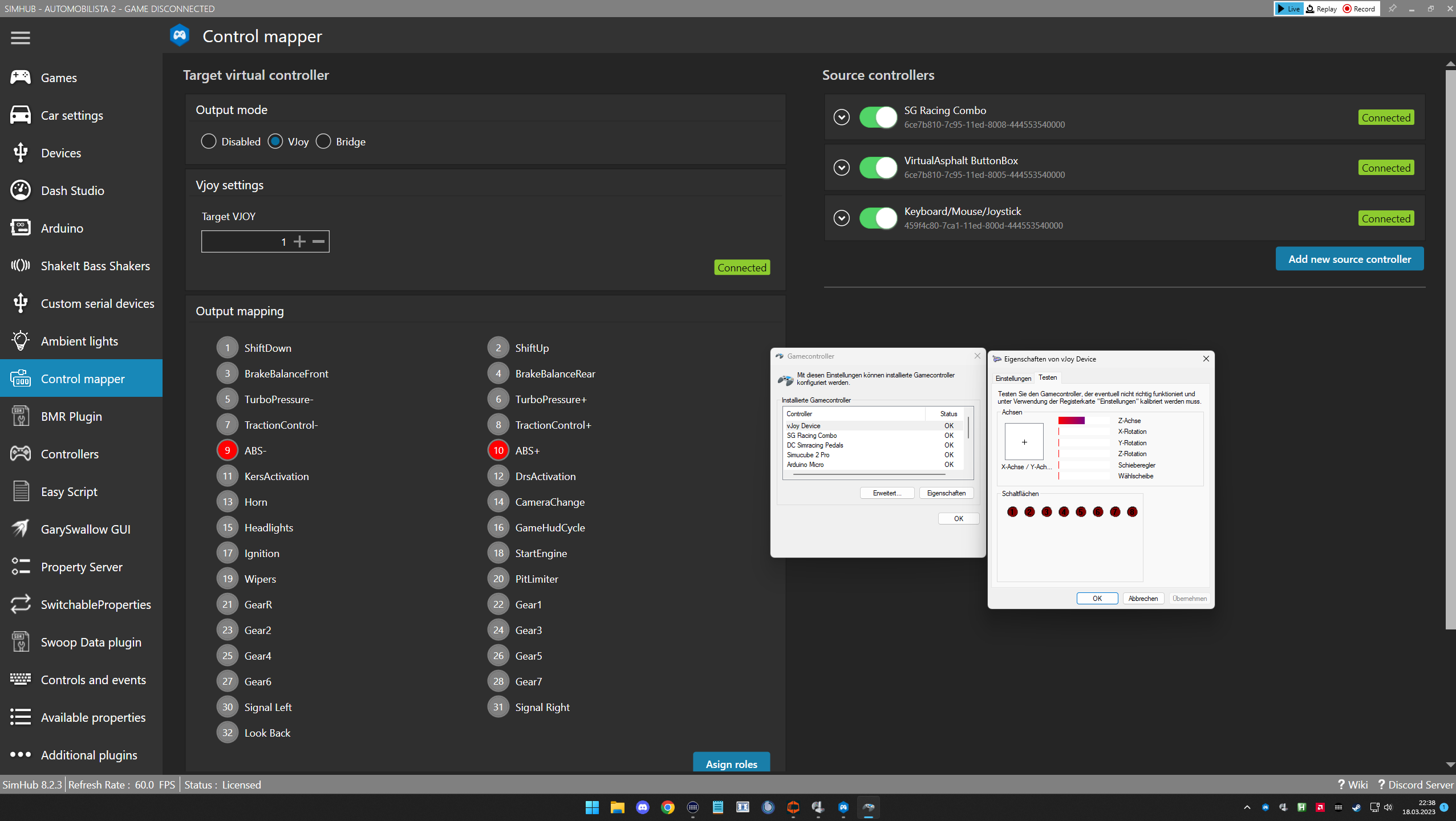
Task: Select the Arduino section in sidebar
Action: [62, 228]
